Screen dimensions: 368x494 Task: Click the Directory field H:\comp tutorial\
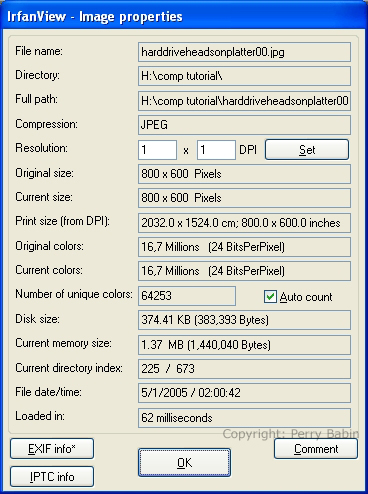[x=244, y=76]
